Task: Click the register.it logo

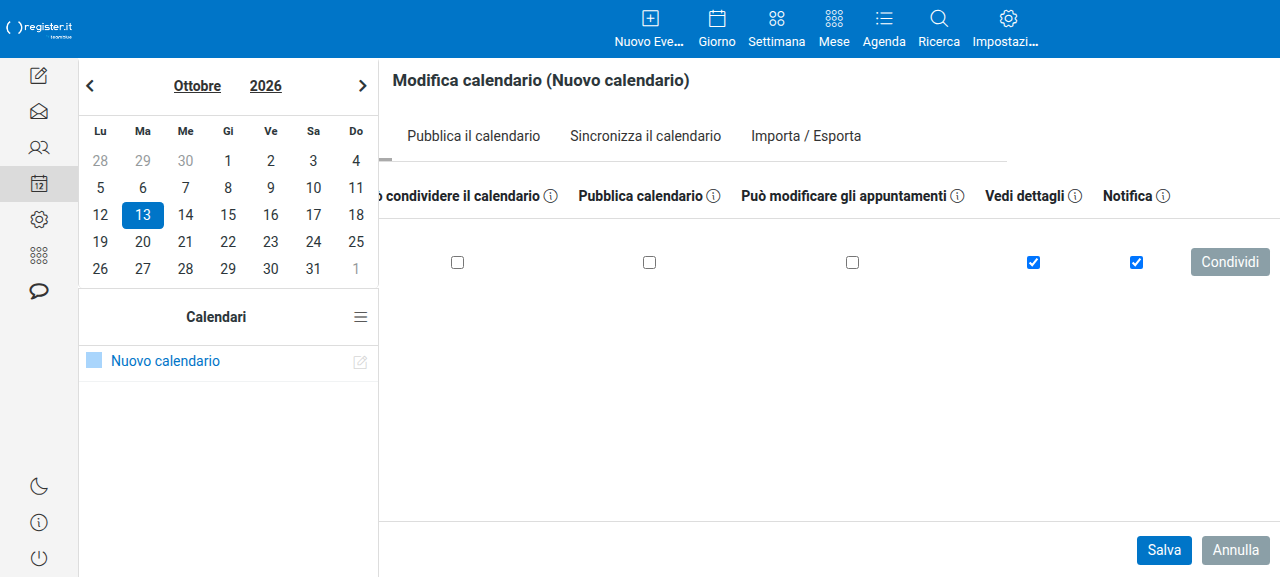Action: coord(39,29)
